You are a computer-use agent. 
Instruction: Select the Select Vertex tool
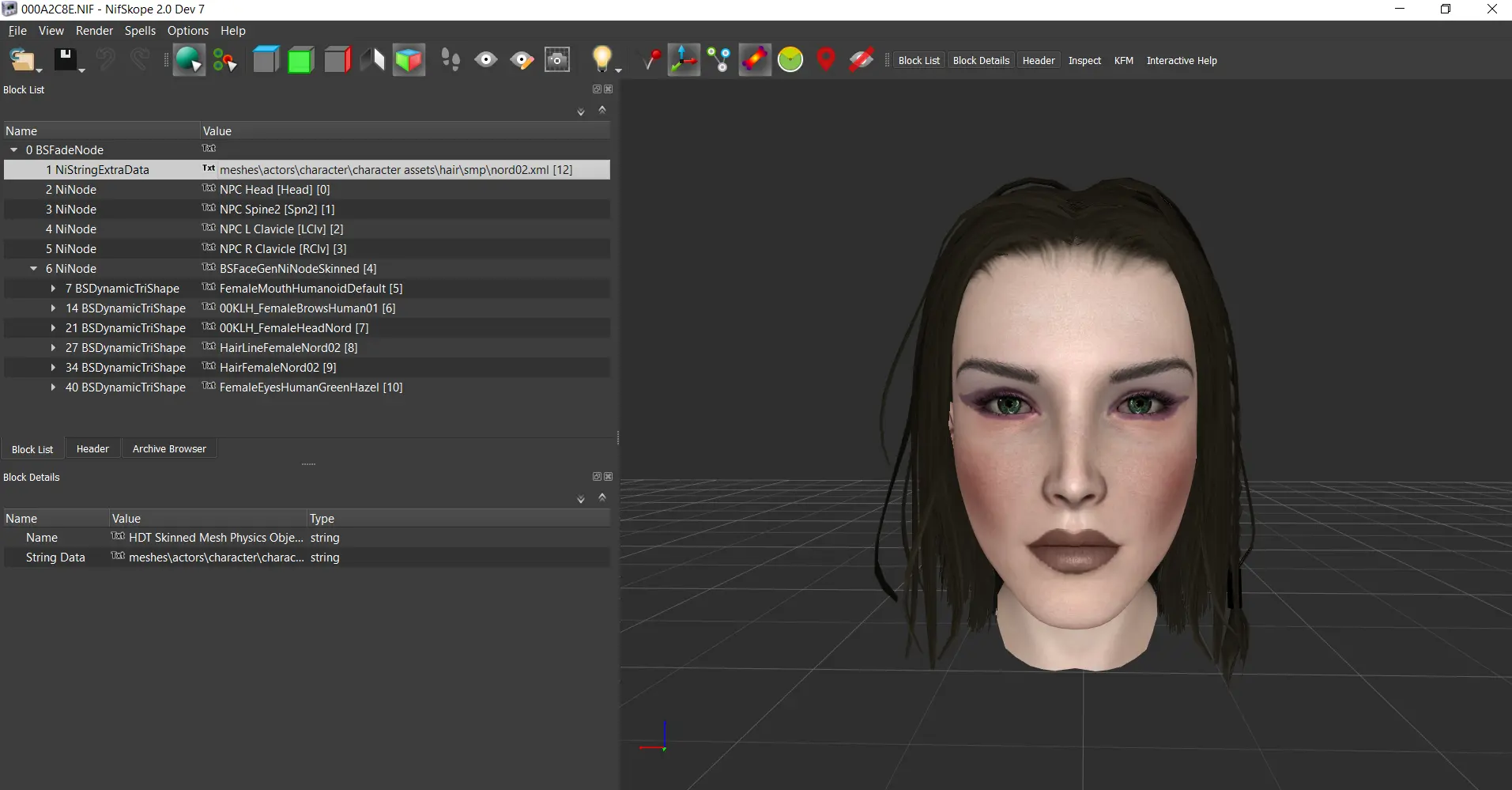click(225, 60)
